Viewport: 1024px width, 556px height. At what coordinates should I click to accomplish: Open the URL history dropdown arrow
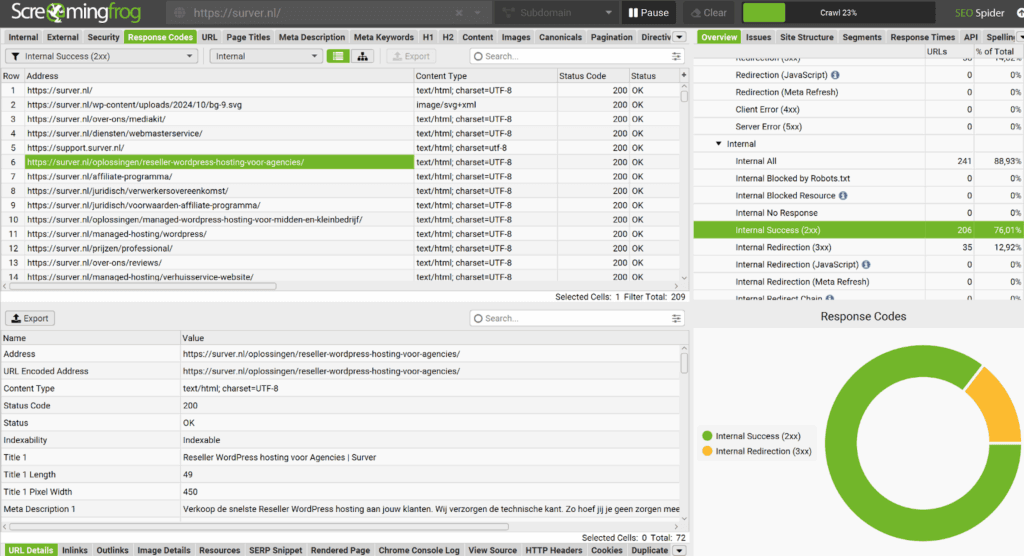[x=477, y=12]
